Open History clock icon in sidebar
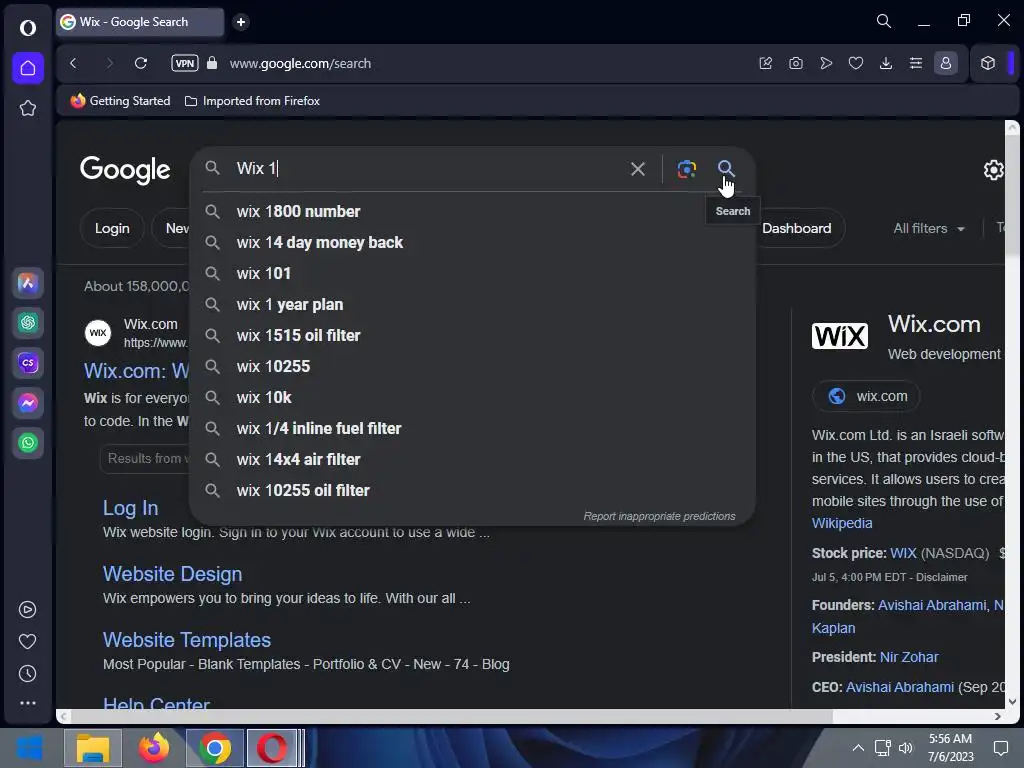 coord(27,673)
